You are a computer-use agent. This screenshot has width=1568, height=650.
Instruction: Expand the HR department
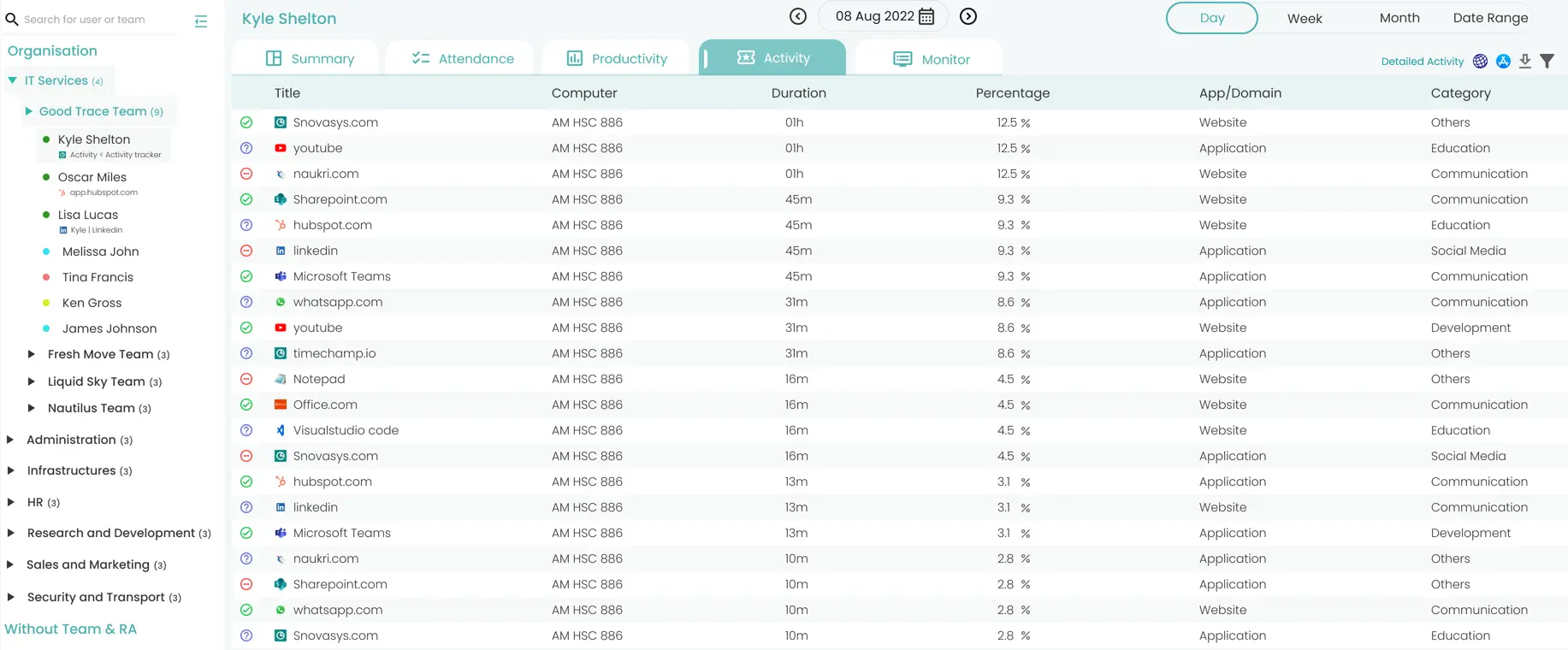click(10, 502)
